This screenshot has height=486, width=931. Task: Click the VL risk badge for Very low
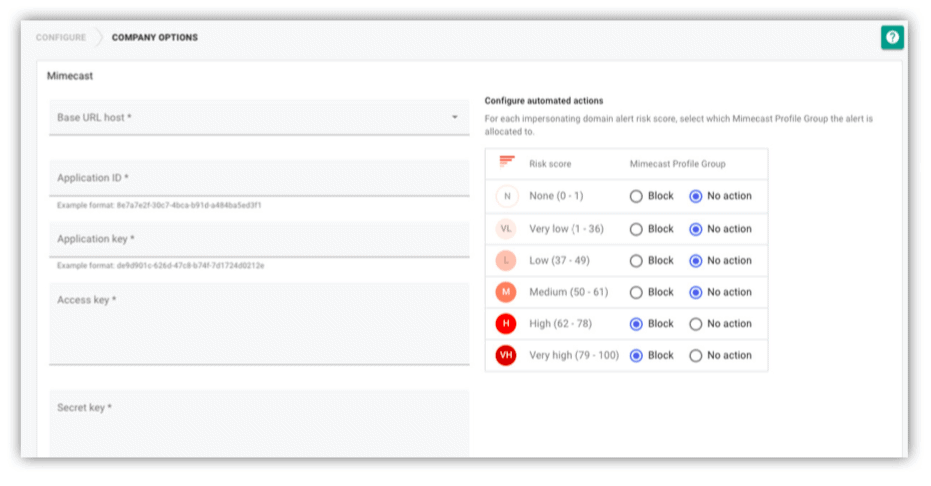click(x=506, y=229)
